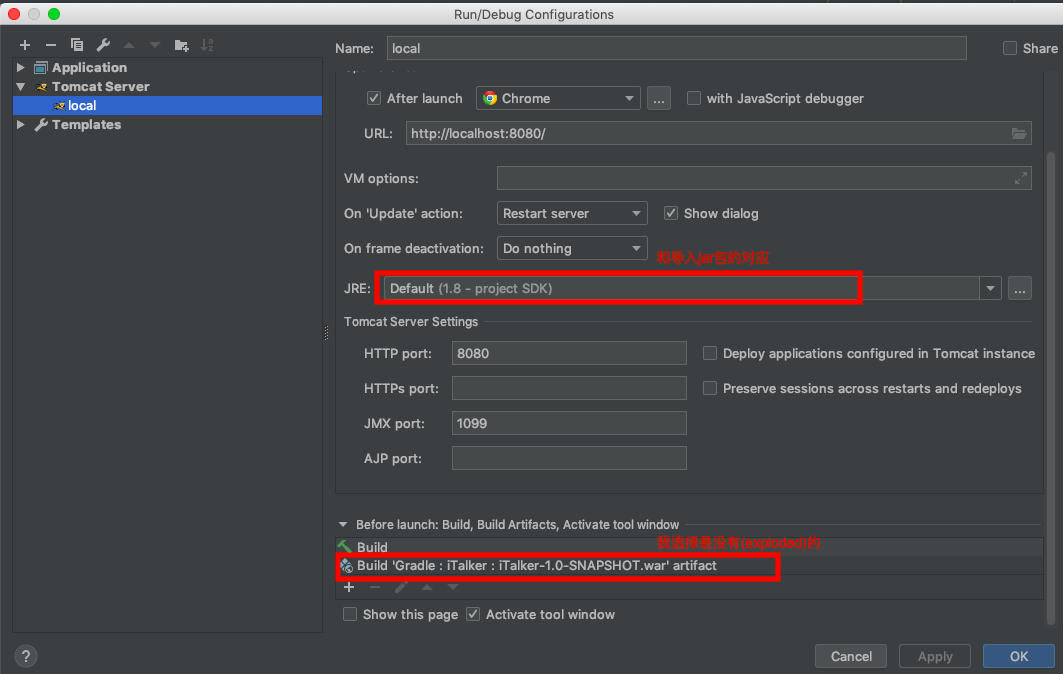Select local Tomcat configuration
The height and width of the screenshot is (674, 1063).
point(167,106)
